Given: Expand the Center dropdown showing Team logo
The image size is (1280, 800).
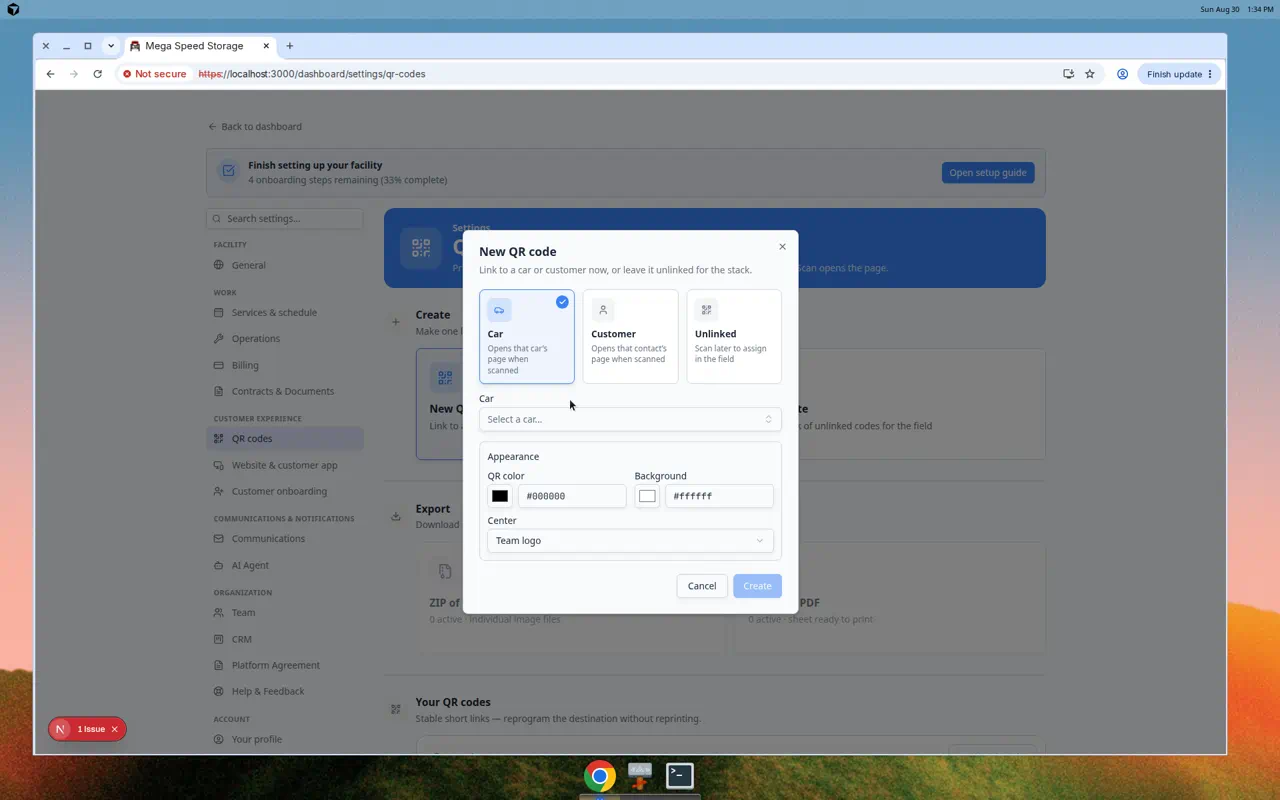Looking at the screenshot, I should 630,541.
